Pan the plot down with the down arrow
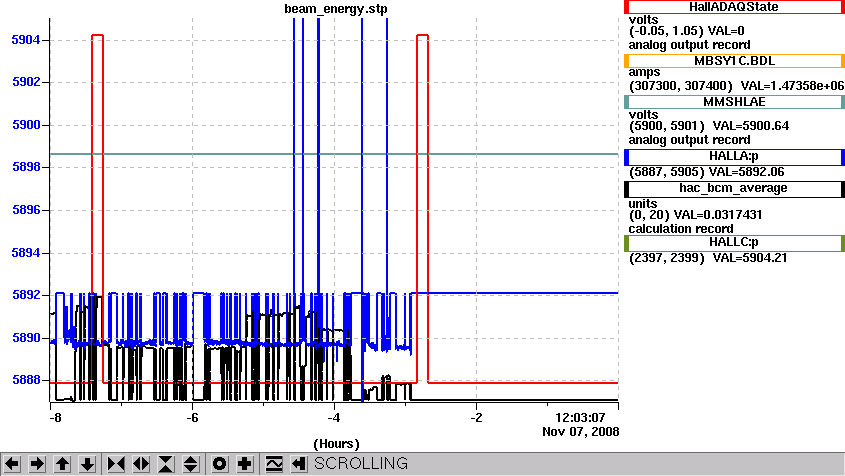 coord(87,464)
